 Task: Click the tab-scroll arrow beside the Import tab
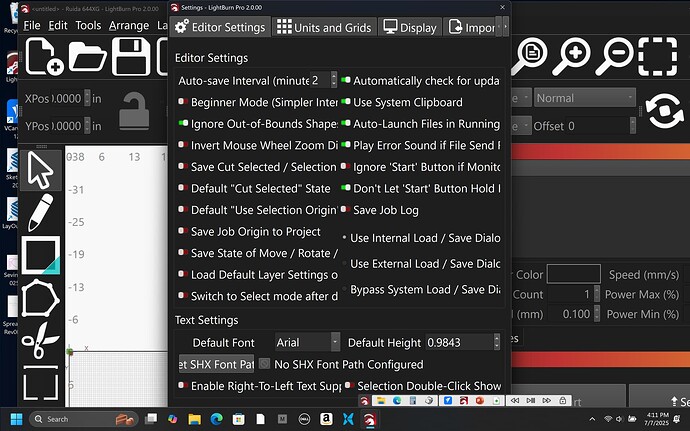[x=506, y=27]
